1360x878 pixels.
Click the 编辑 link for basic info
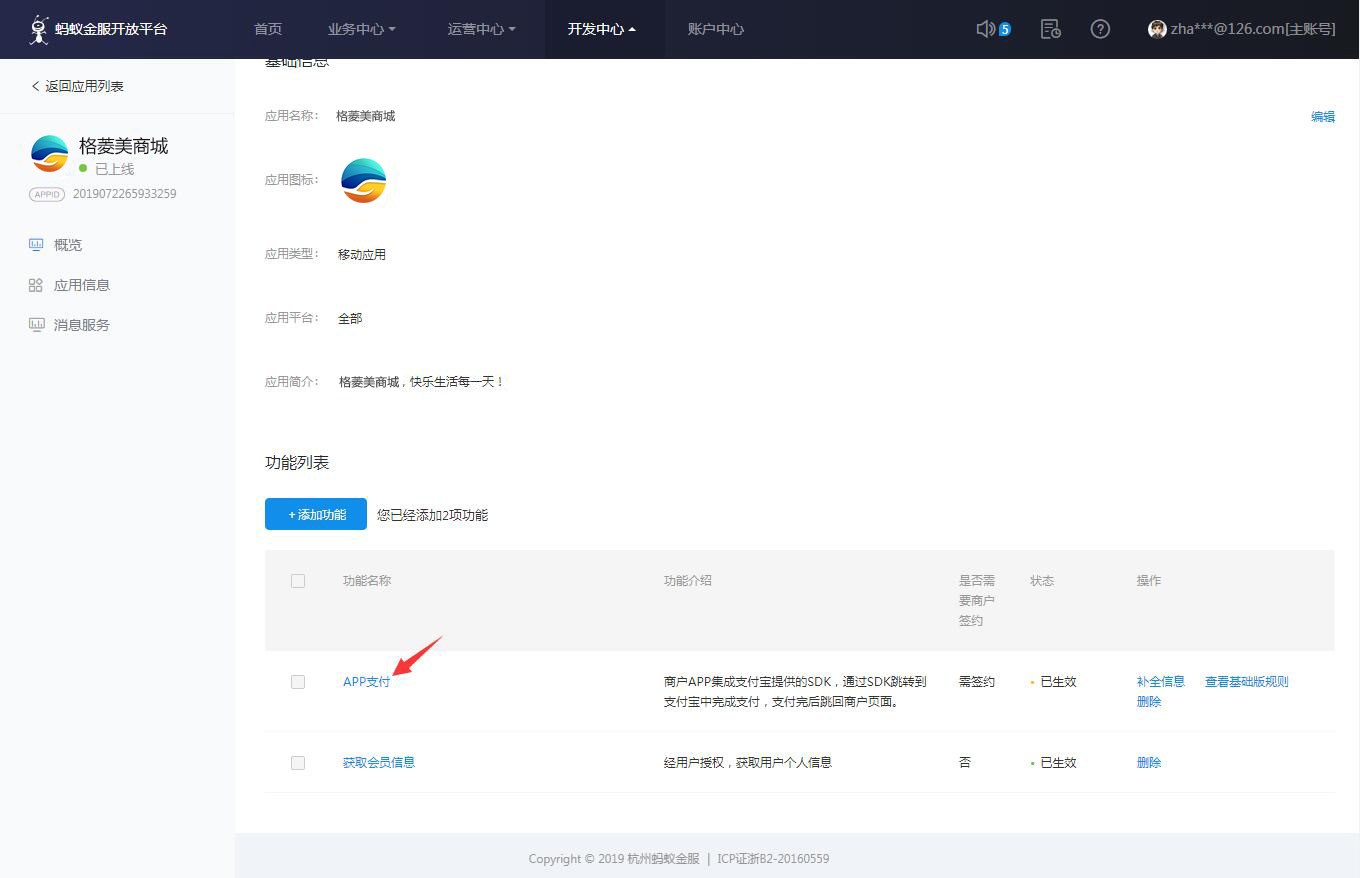(1323, 116)
